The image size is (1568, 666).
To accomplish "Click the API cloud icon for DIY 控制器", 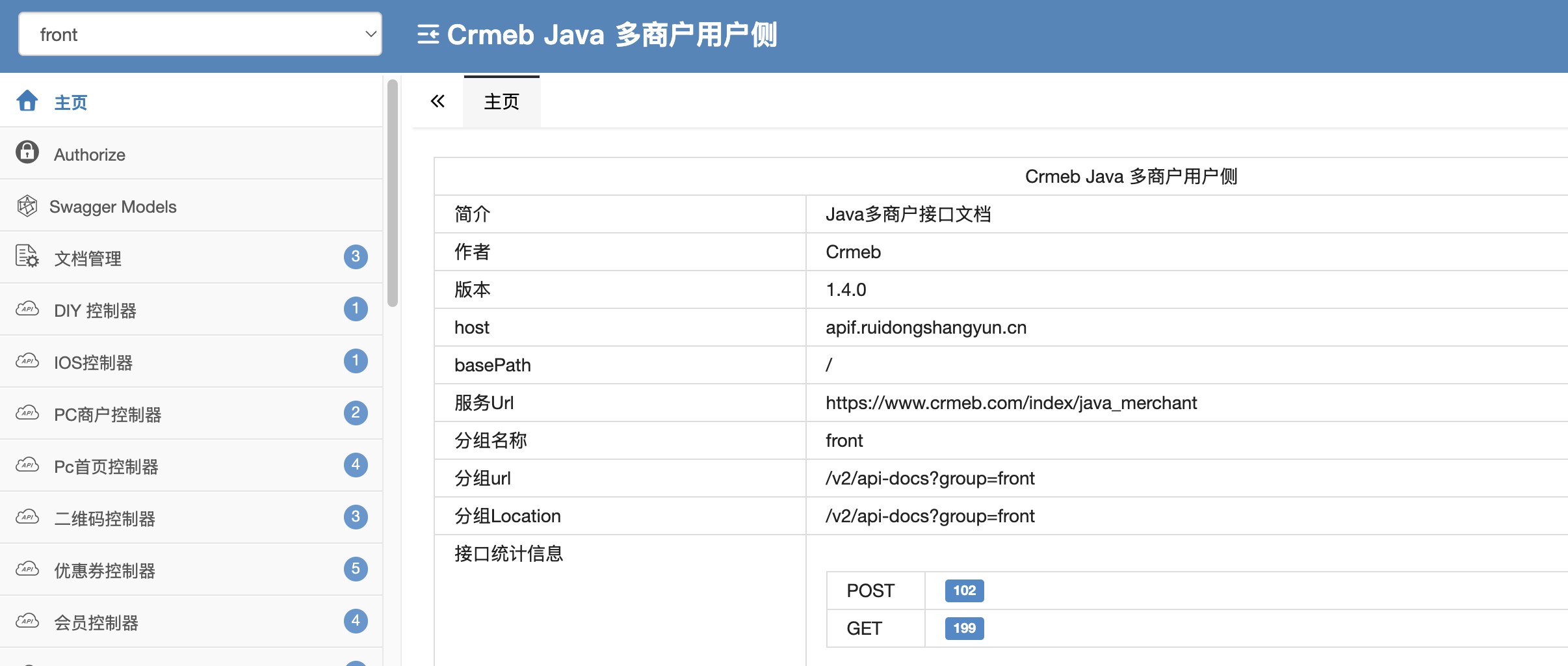I will (27, 308).
